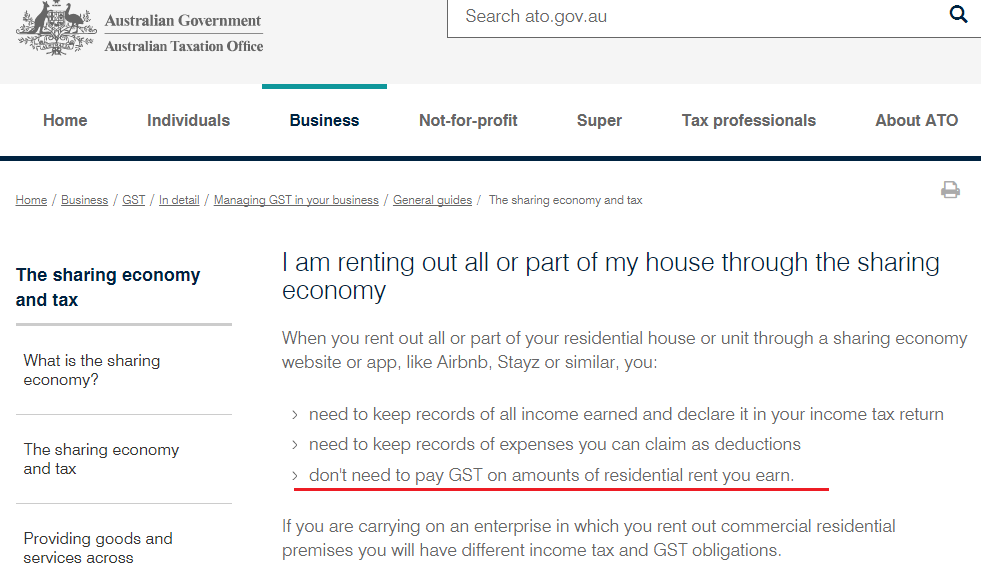Switch to the Tax professionals tab

pyautogui.click(x=749, y=120)
